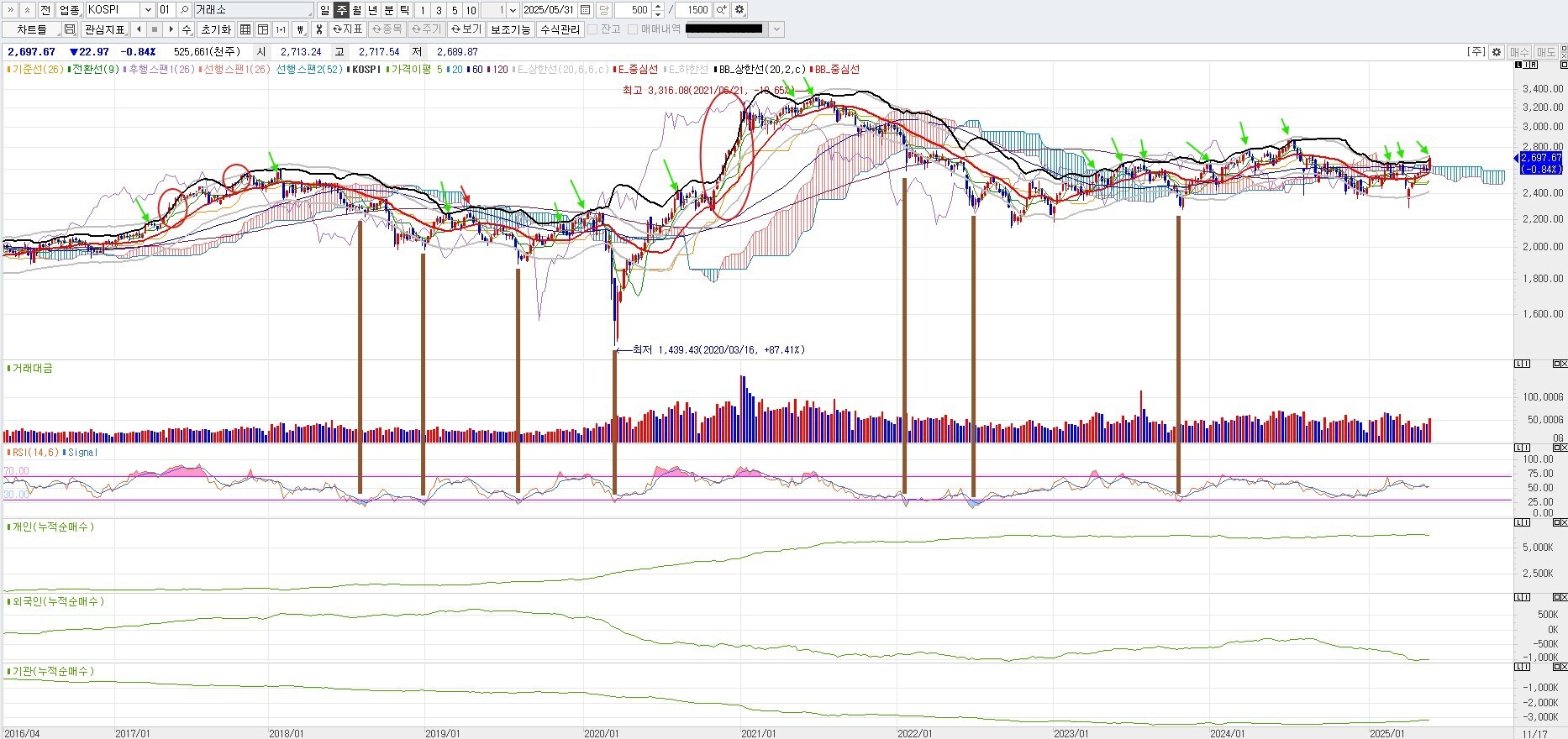1568x739 pixels.
Task: Click the chart settings gear in top toolbar
Action: [x=739, y=10]
